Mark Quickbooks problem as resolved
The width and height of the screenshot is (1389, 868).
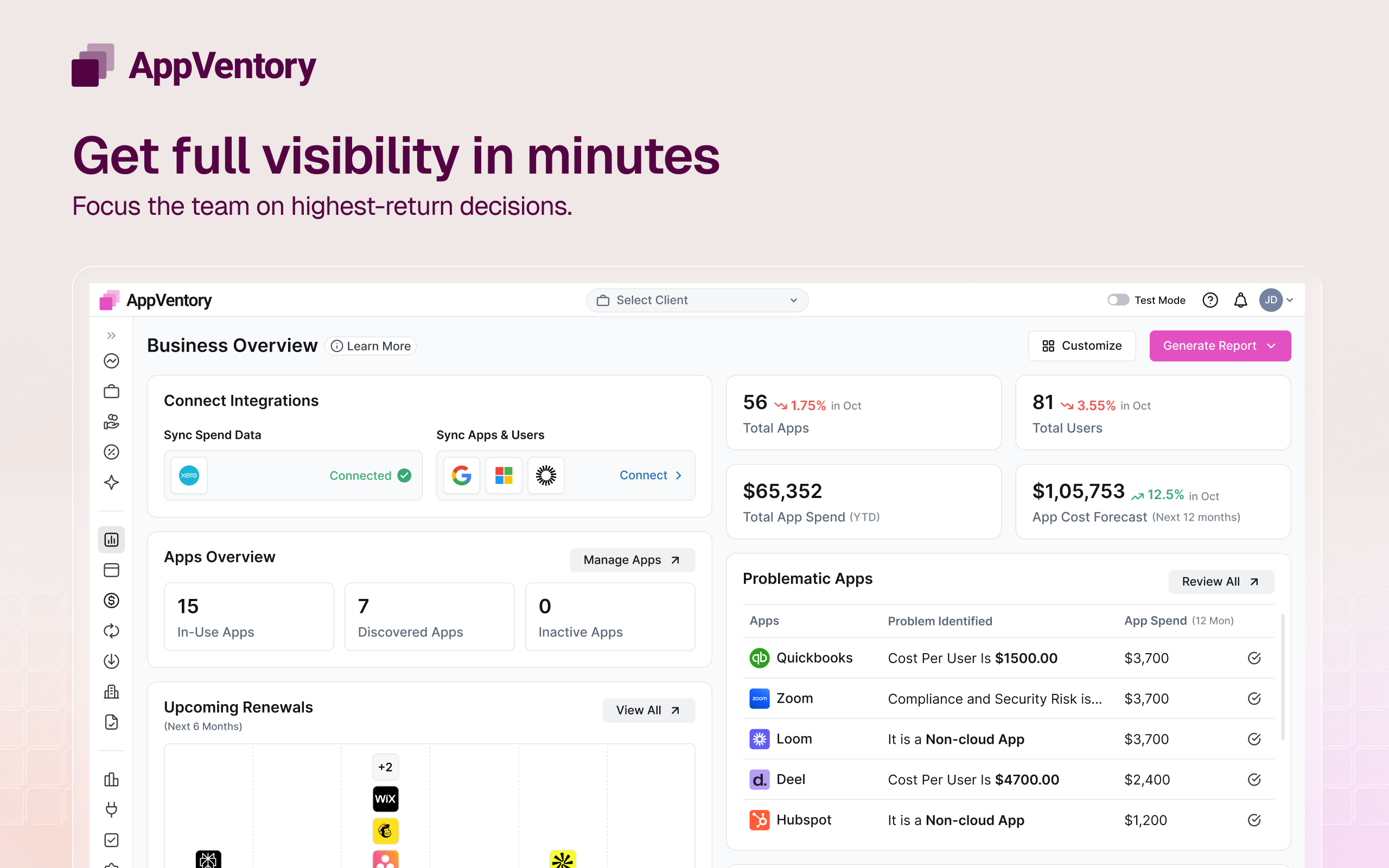1254,658
